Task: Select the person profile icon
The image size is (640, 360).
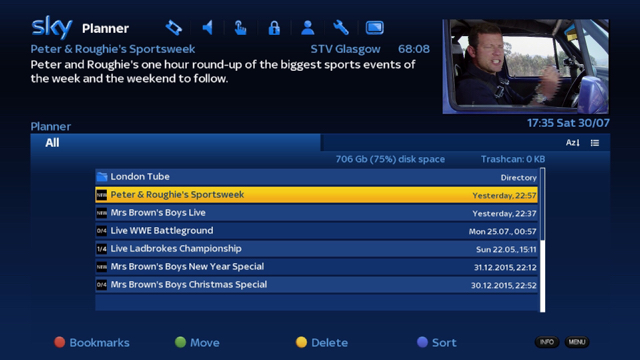Action: [x=307, y=28]
